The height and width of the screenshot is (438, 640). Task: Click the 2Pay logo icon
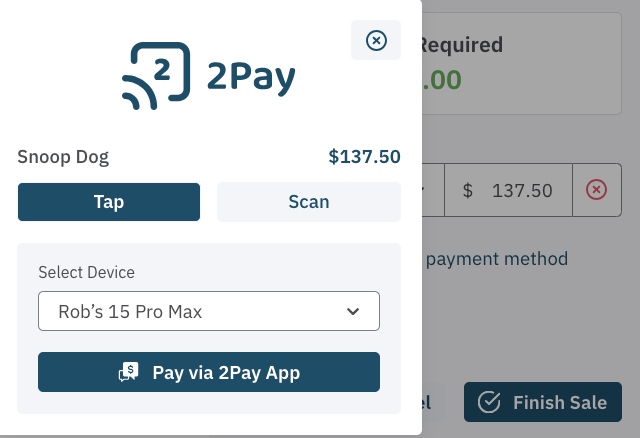click(155, 75)
